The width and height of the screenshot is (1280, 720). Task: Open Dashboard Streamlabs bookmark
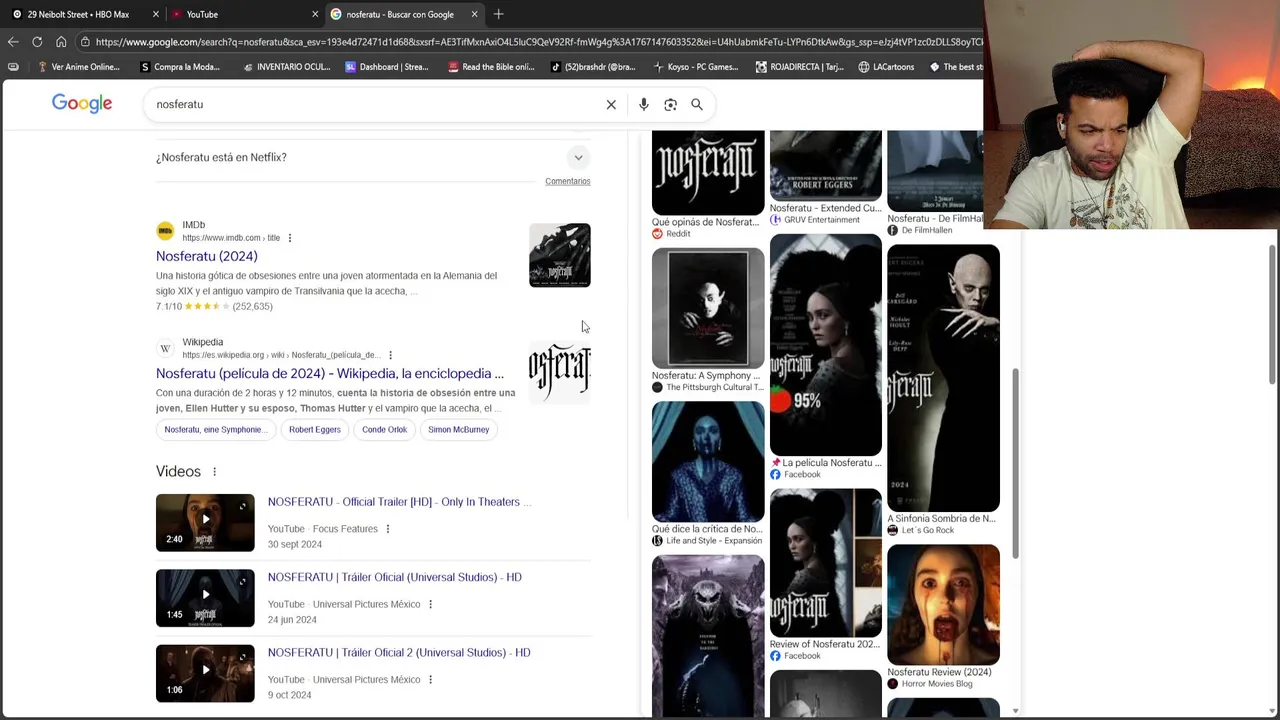tap(386, 67)
